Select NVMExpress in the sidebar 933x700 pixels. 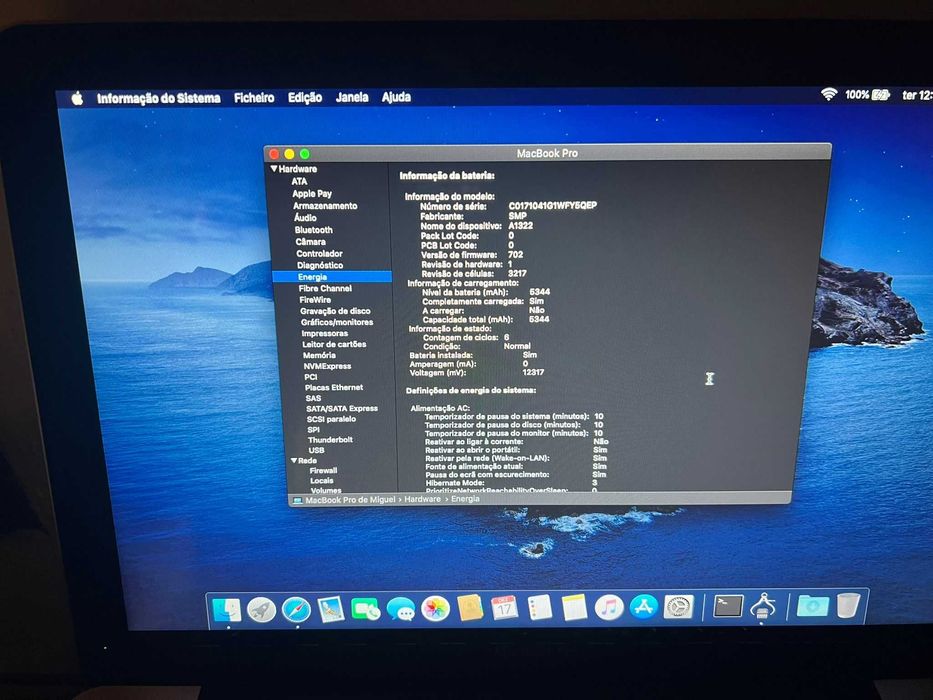(x=327, y=366)
